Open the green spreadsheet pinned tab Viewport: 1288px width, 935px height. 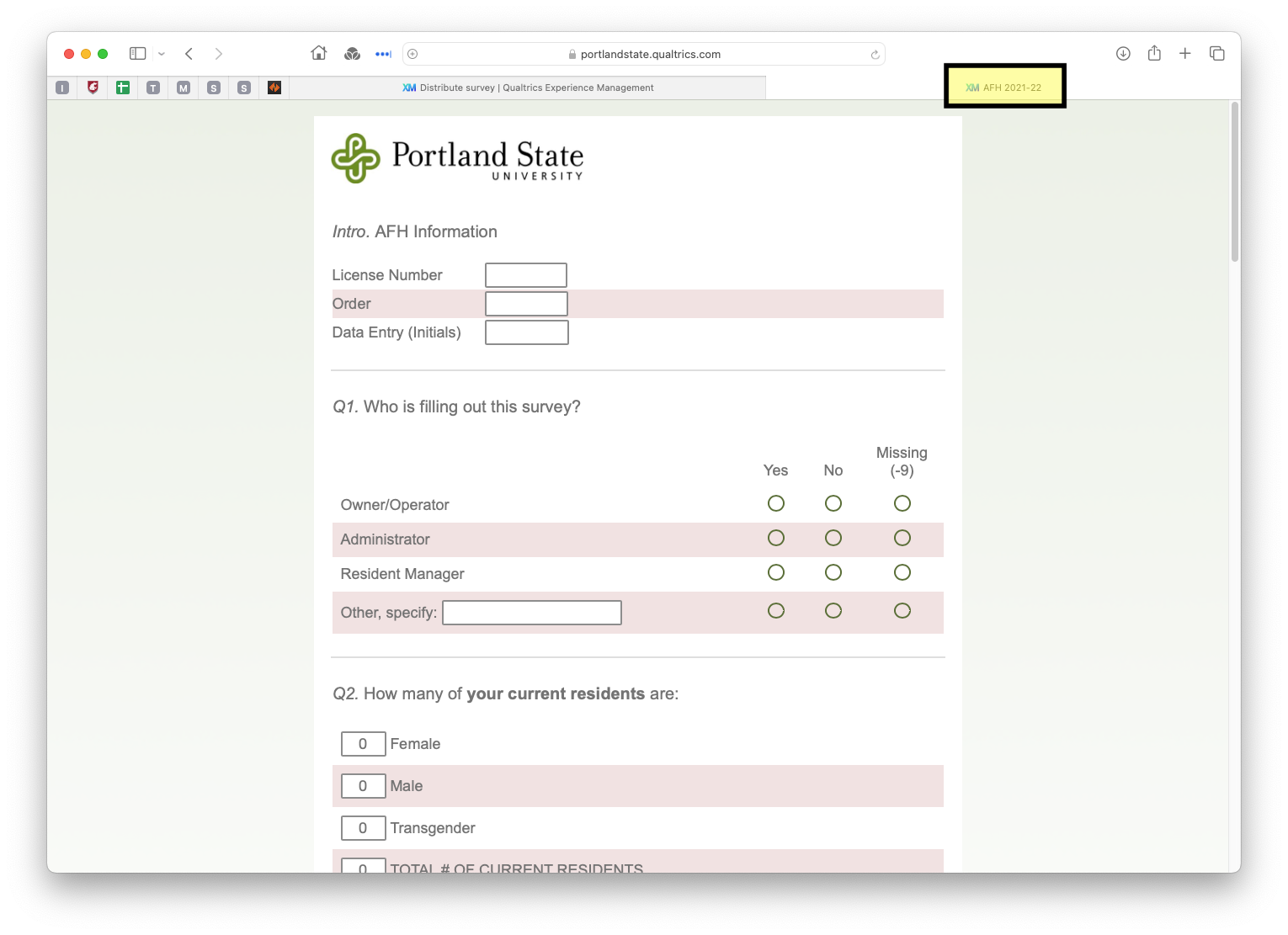point(123,88)
